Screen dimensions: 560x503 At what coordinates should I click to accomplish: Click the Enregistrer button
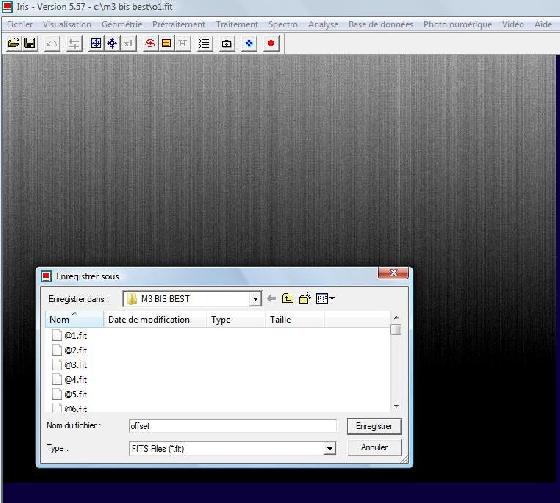(x=374, y=426)
